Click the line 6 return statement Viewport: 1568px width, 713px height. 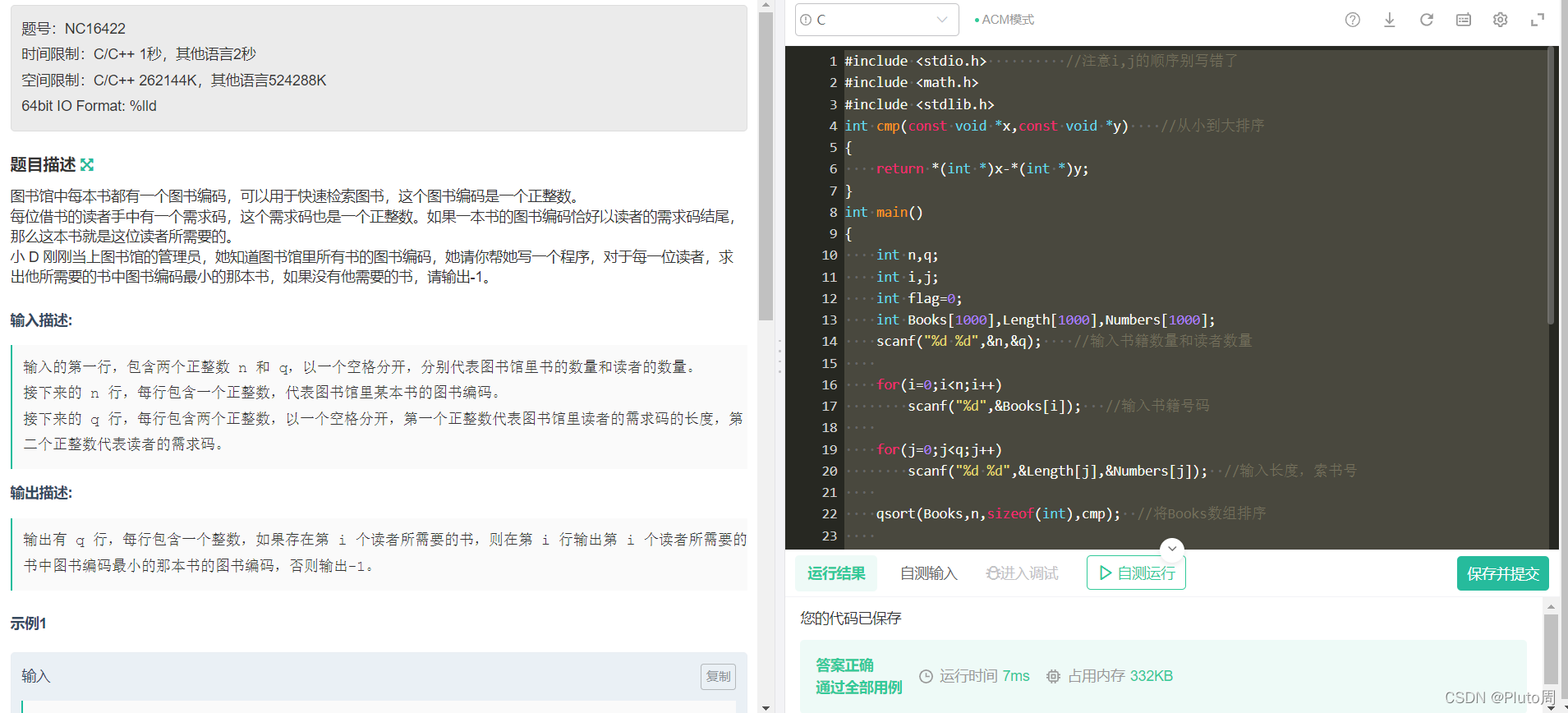982,168
